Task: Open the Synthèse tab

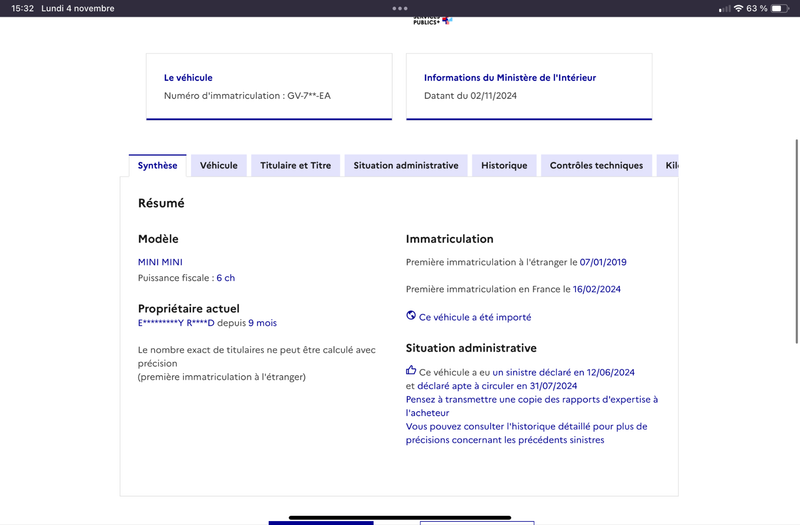Action: tap(158, 165)
